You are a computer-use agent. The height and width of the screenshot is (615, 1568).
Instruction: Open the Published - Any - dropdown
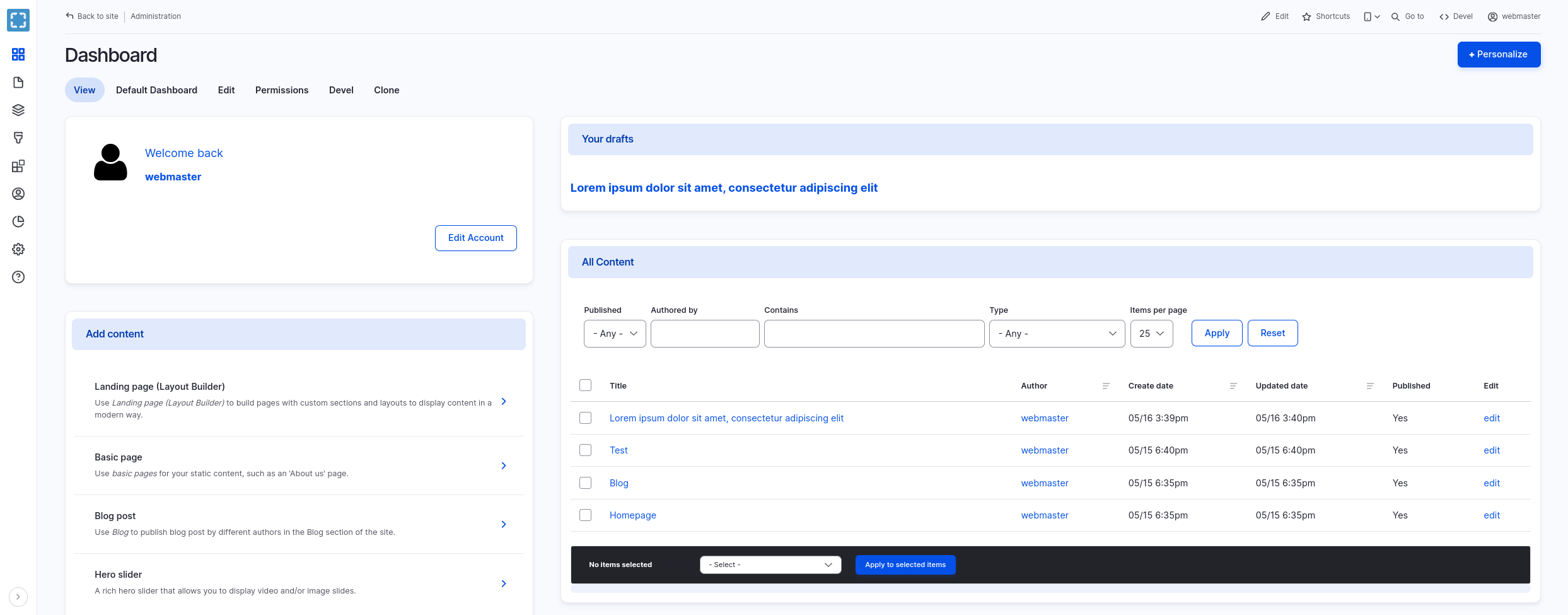click(x=614, y=333)
